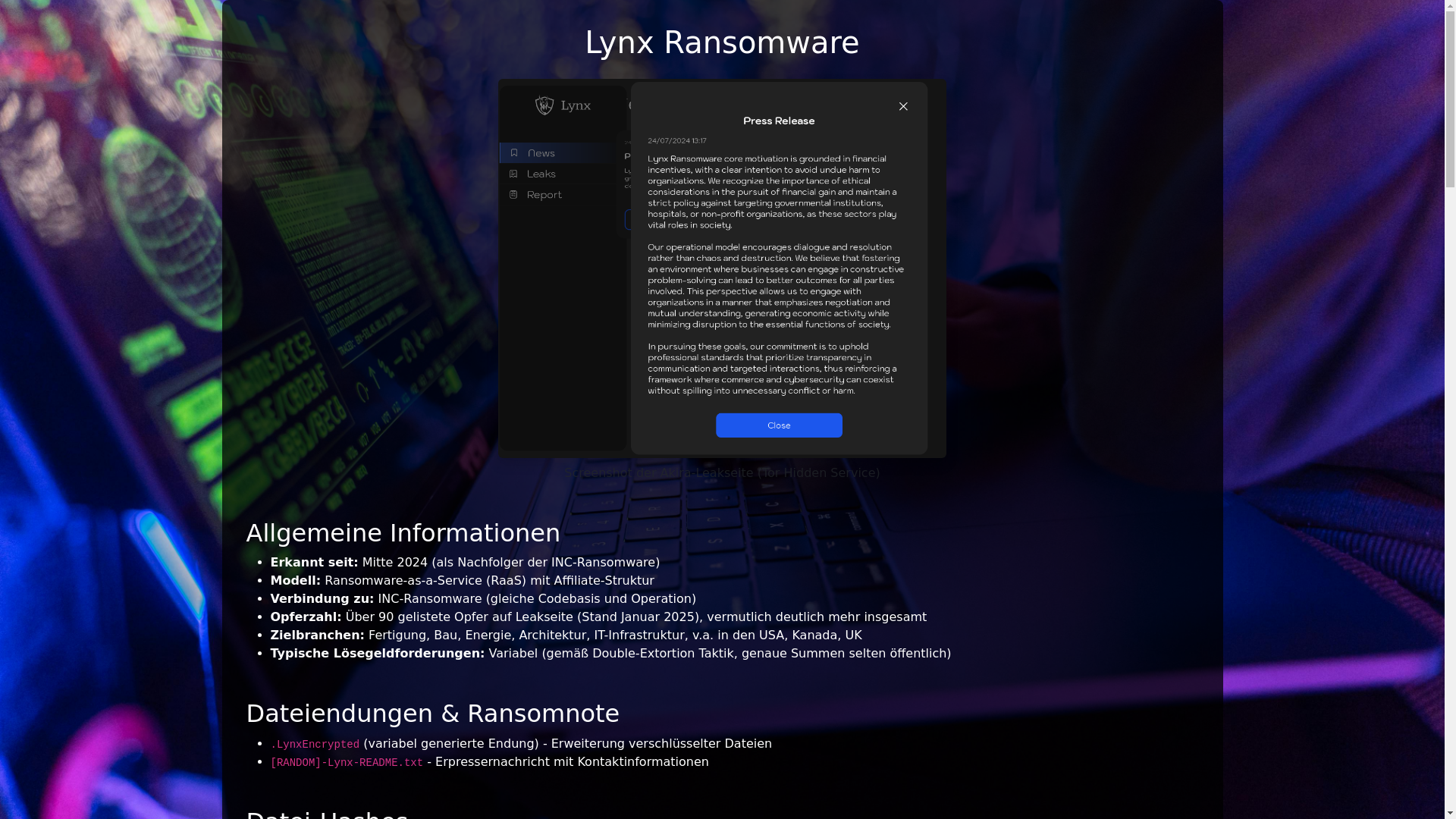Click the 'Opferzahl:' list entry

(598, 617)
